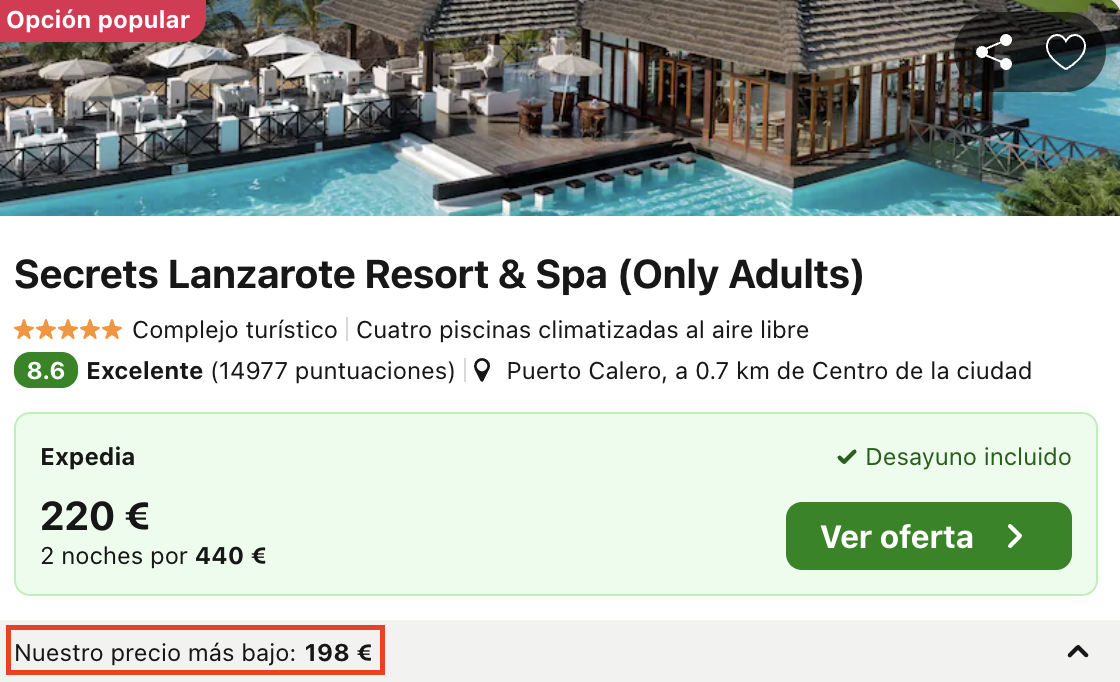Click the location pin icon near Puerto Calero
Image resolution: width=1120 pixels, height=682 pixels.
[482, 371]
